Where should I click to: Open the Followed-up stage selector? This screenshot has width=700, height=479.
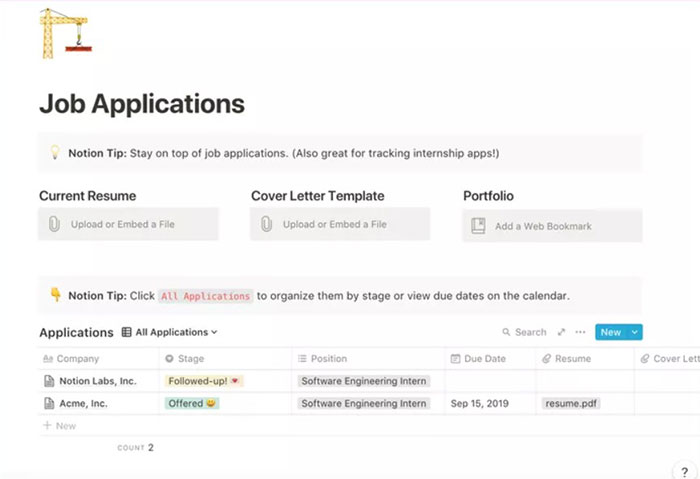[x=204, y=381]
